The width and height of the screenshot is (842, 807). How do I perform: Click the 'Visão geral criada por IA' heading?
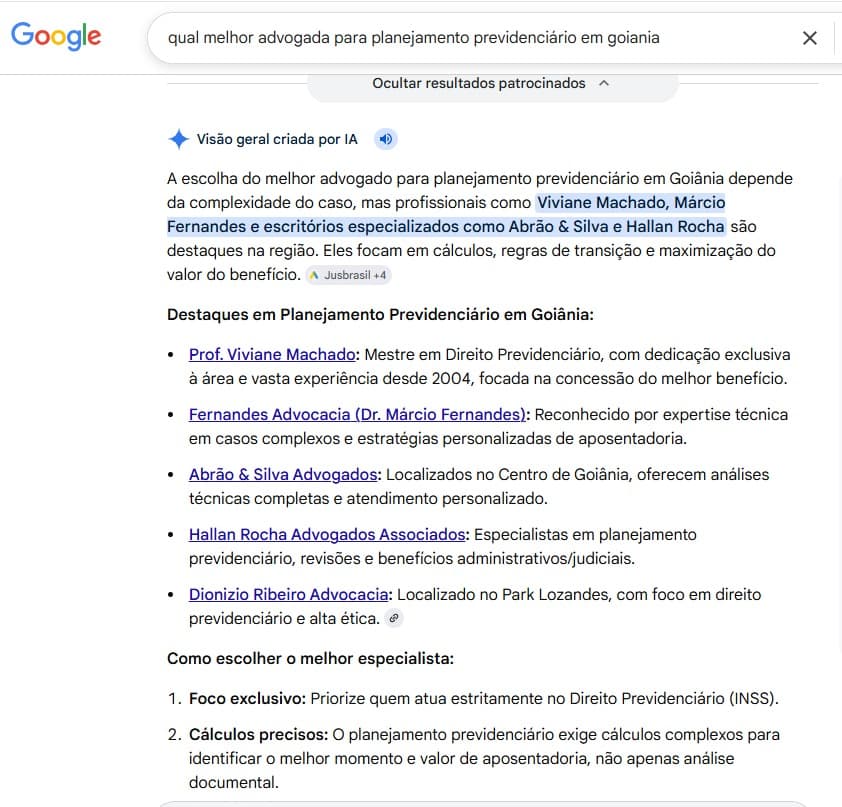[277, 139]
